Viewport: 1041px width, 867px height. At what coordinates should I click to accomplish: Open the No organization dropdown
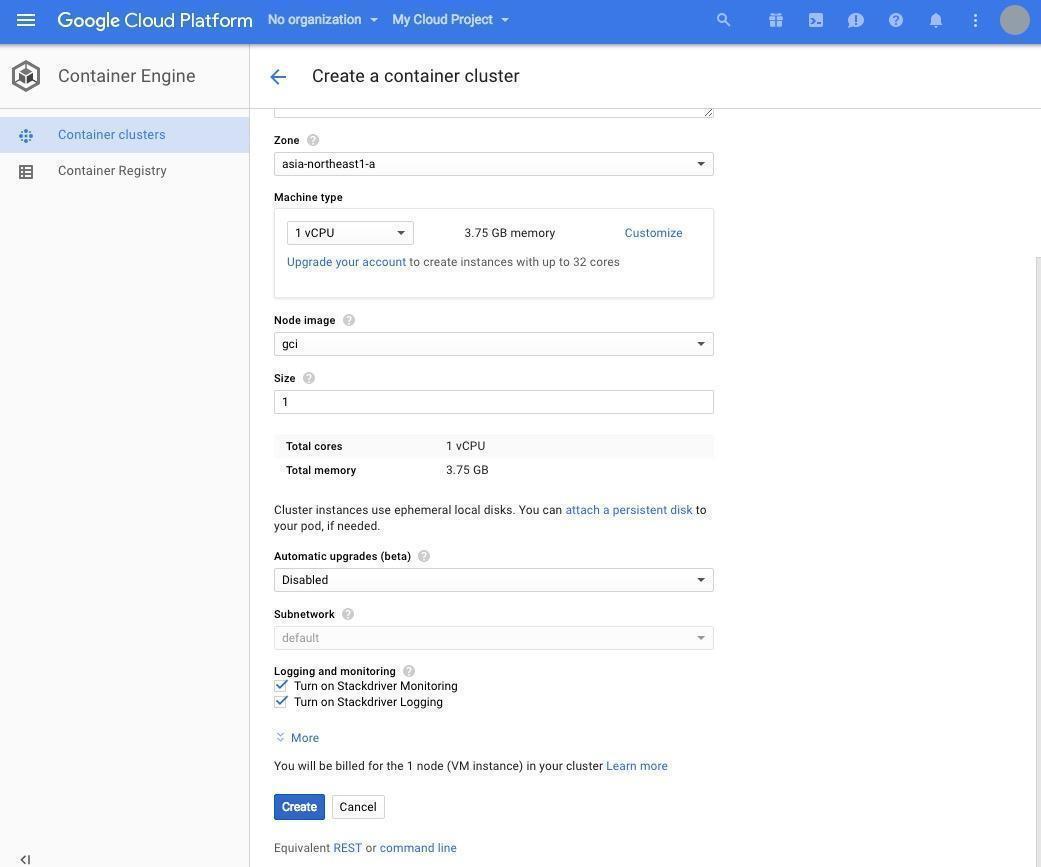pos(323,20)
